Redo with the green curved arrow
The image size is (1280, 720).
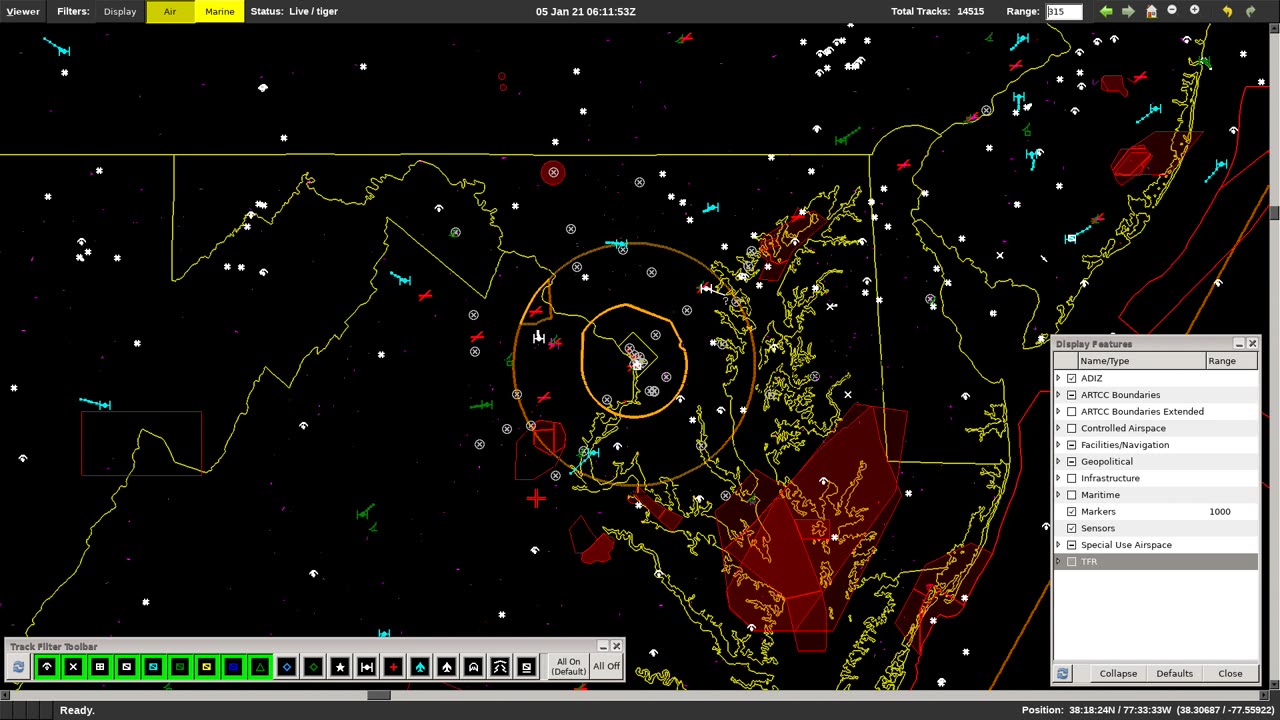(x=1250, y=11)
